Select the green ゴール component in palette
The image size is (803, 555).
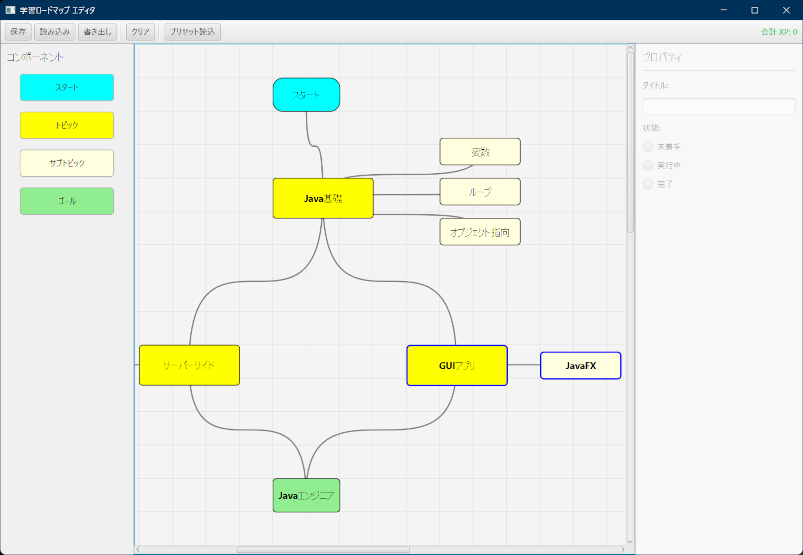tap(67, 201)
